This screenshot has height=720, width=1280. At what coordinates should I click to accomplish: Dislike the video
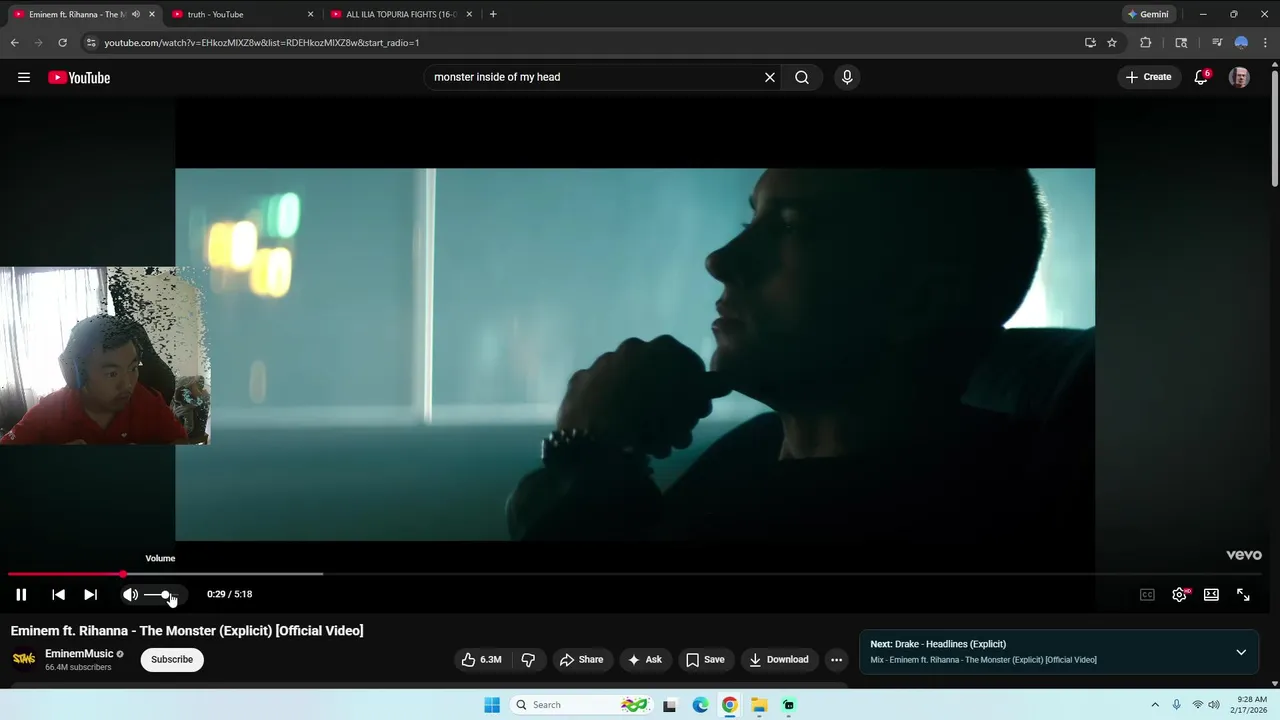pyautogui.click(x=528, y=659)
